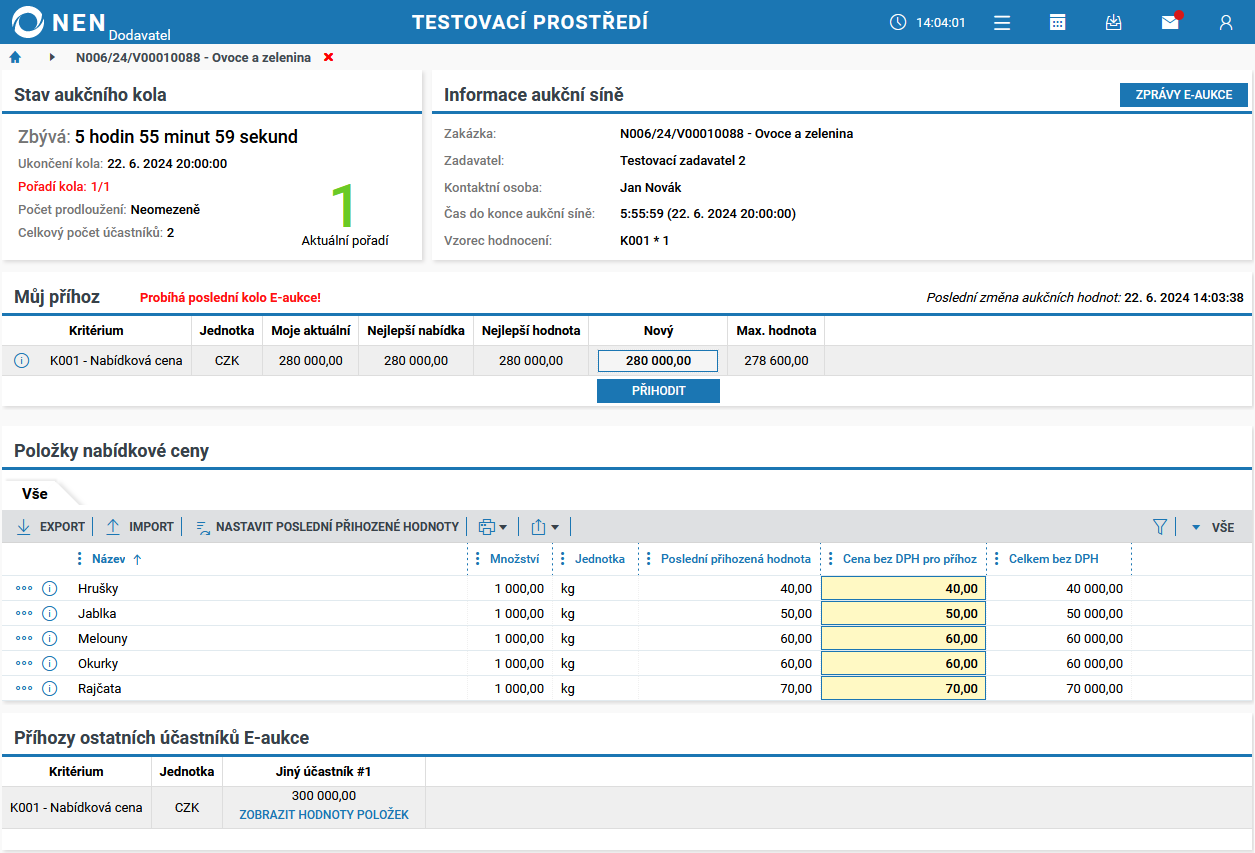Screen dimensions: 1255x853
Task: Open three-dots menu for Okurky row
Action: point(24,663)
